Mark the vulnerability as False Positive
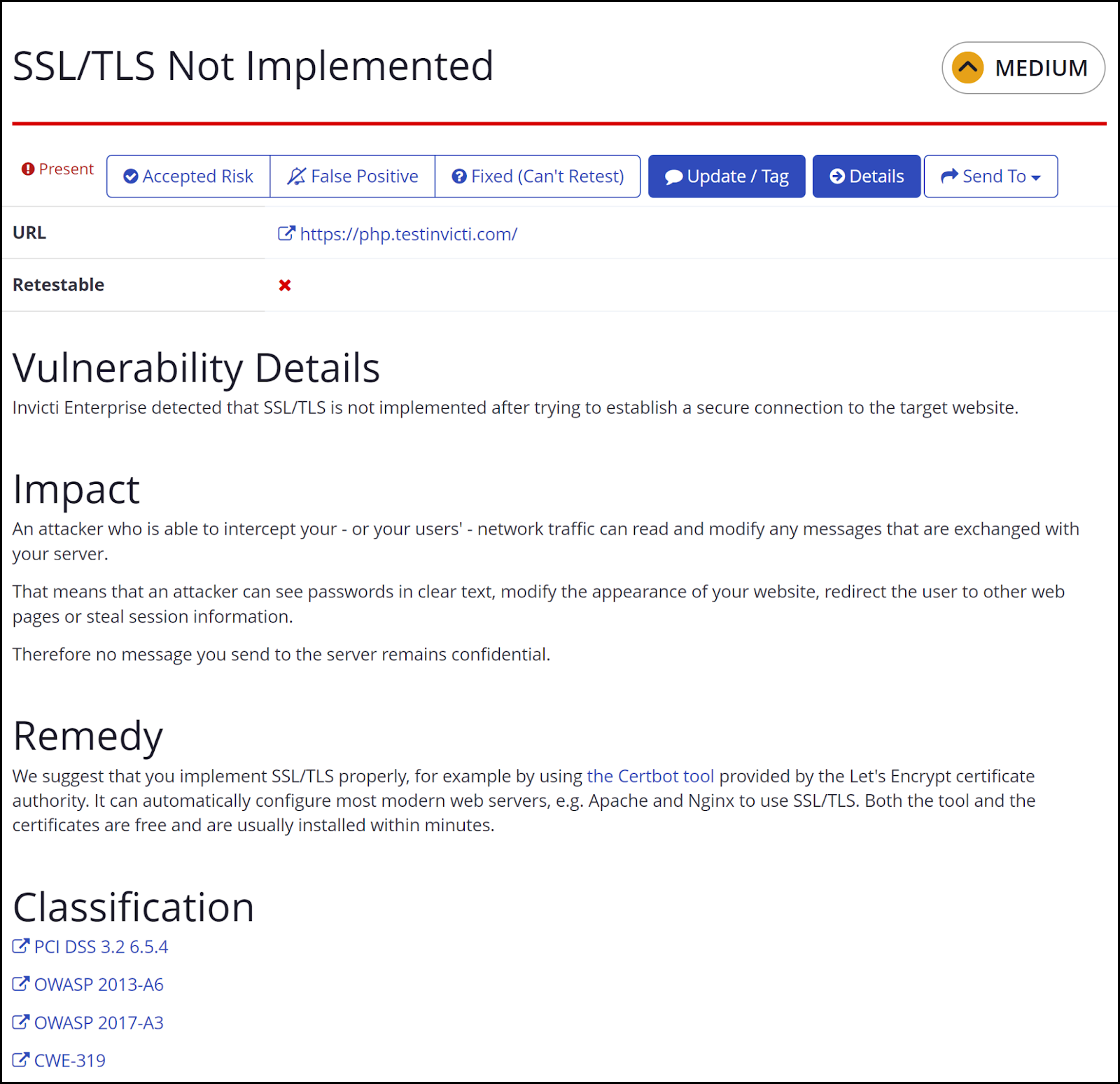1120x1084 pixels. (x=352, y=176)
